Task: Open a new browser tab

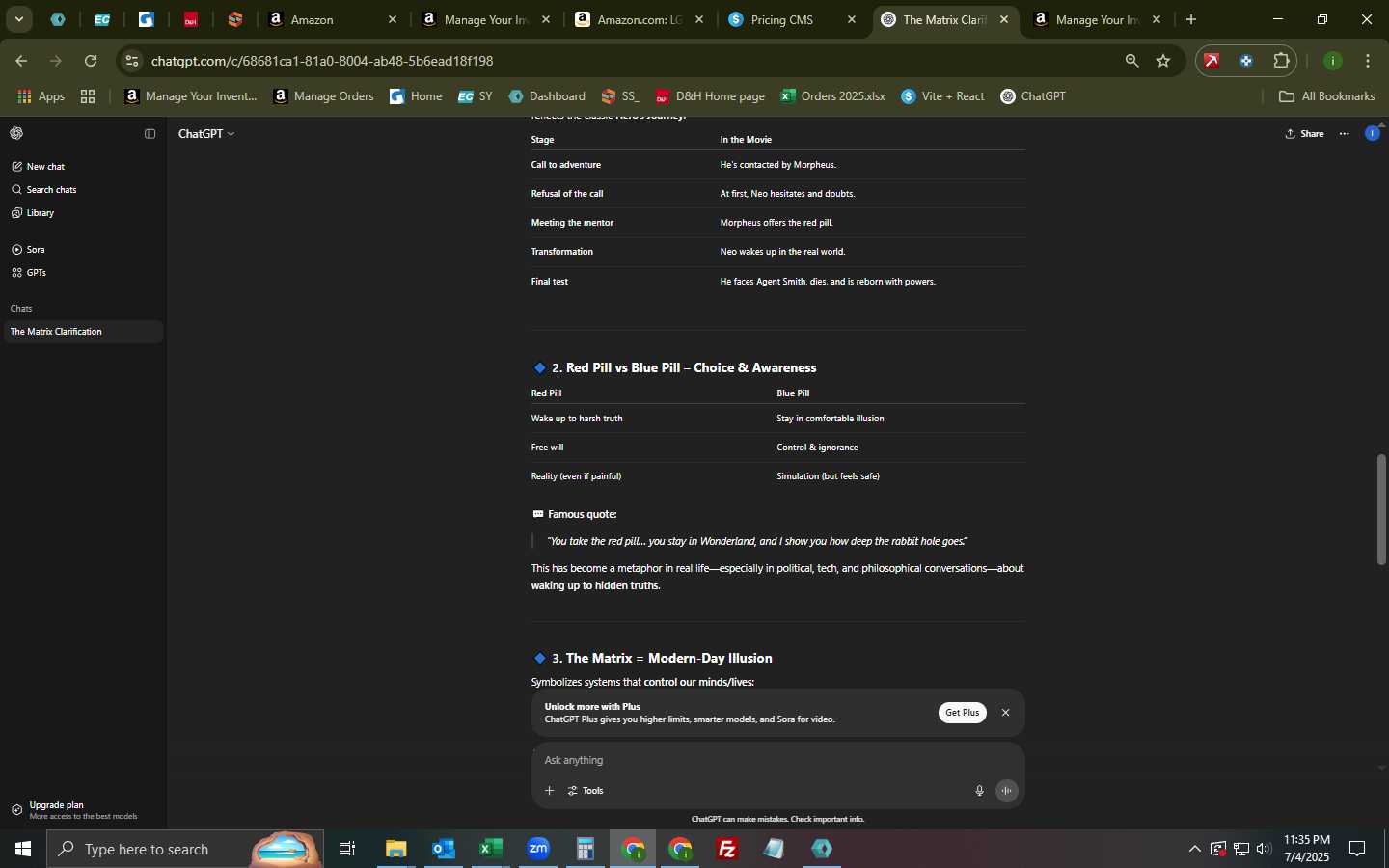Action: click(x=1191, y=19)
